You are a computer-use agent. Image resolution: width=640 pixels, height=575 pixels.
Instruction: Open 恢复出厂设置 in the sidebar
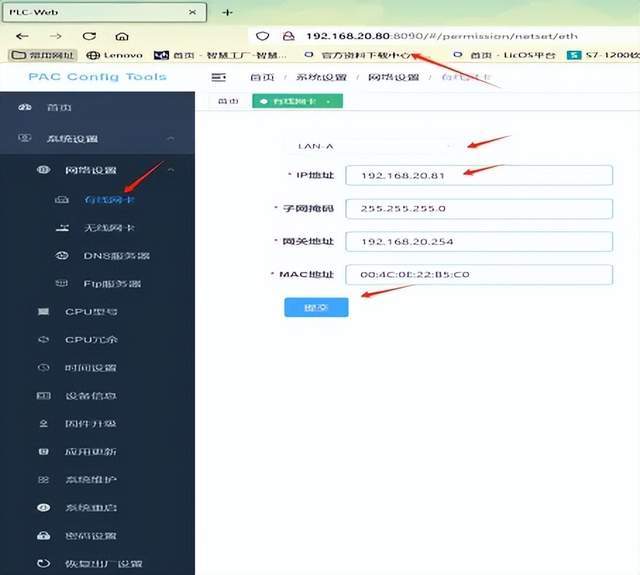pyautogui.click(x=104, y=564)
